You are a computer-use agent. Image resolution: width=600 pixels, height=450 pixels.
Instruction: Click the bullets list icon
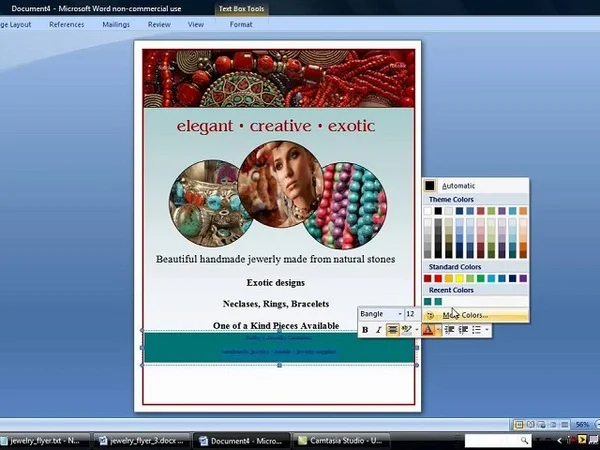click(x=476, y=330)
